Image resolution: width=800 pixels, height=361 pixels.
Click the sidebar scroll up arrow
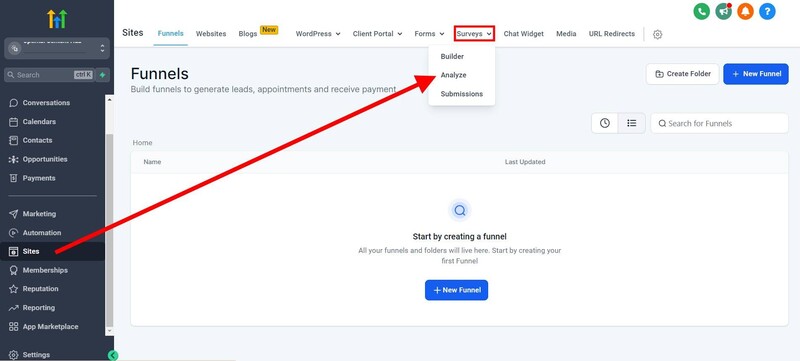[x=109, y=99]
